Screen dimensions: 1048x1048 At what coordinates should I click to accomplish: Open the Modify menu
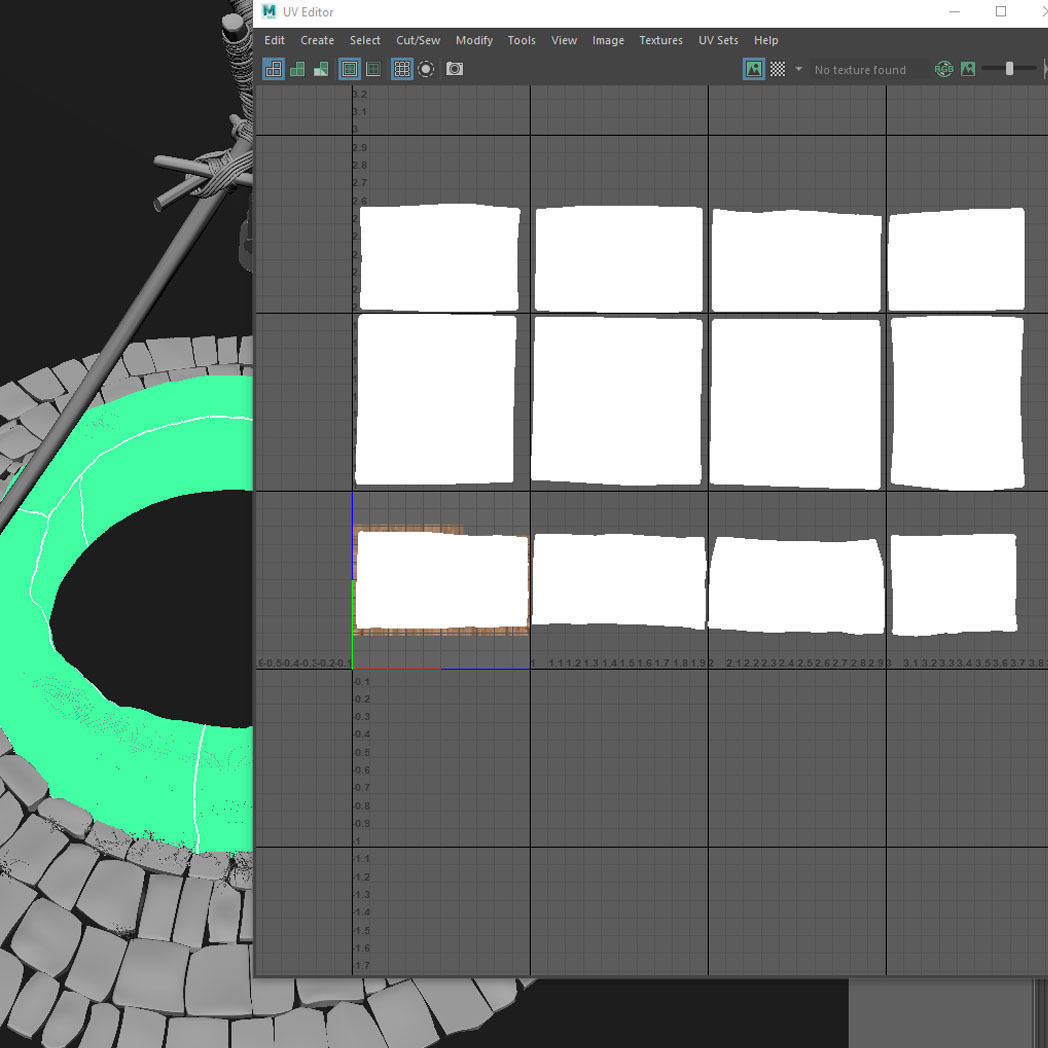pyautogui.click(x=474, y=40)
